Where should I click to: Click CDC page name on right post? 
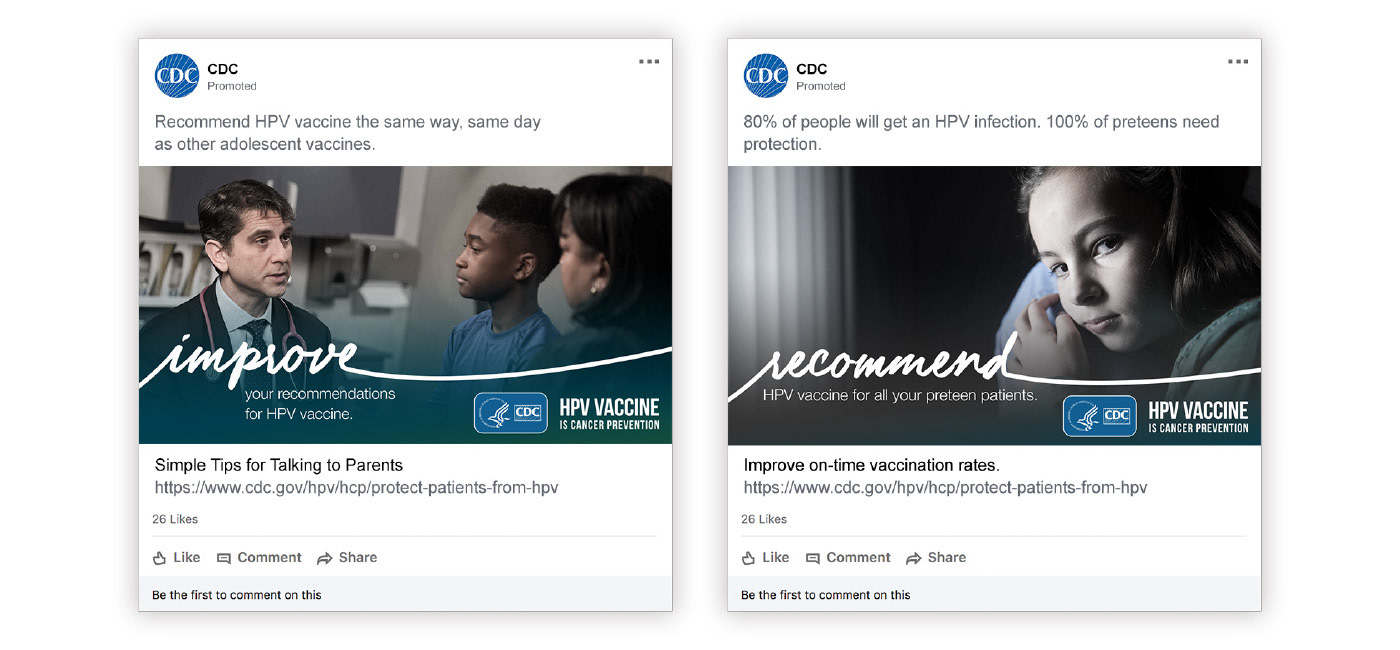tap(812, 69)
